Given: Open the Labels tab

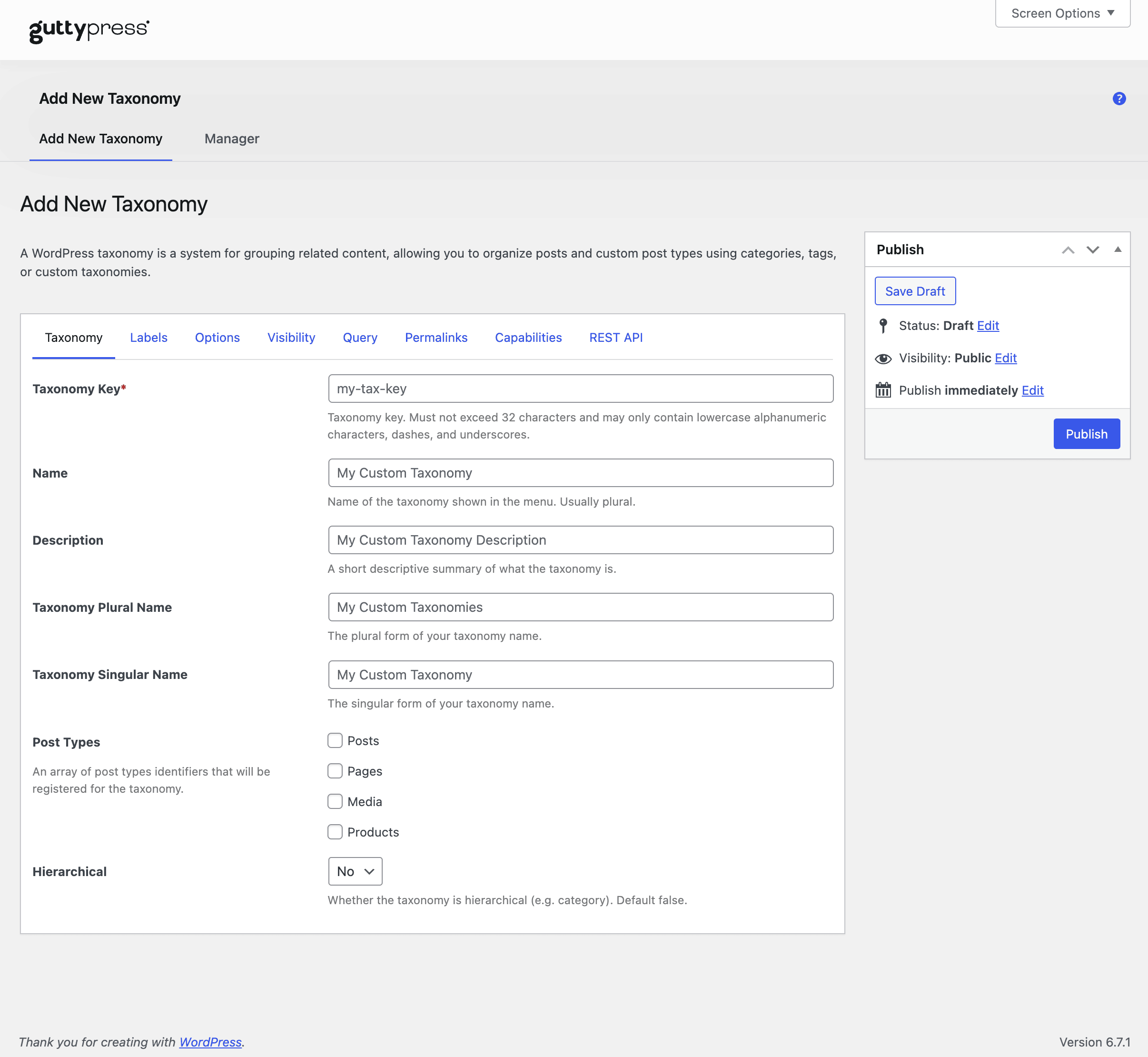Looking at the screenshot, I should point(148,338).
